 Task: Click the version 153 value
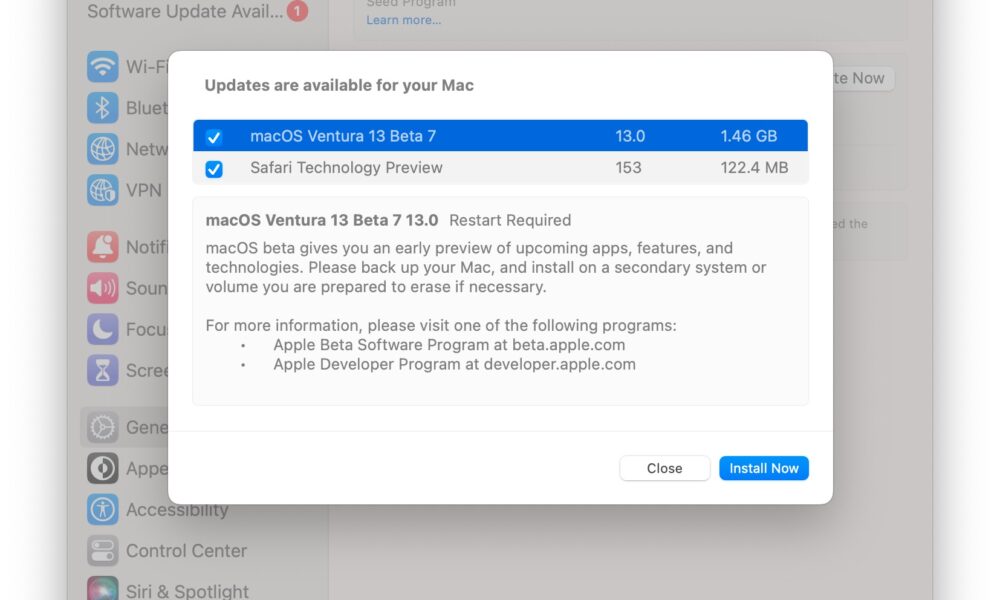[628, 168]
